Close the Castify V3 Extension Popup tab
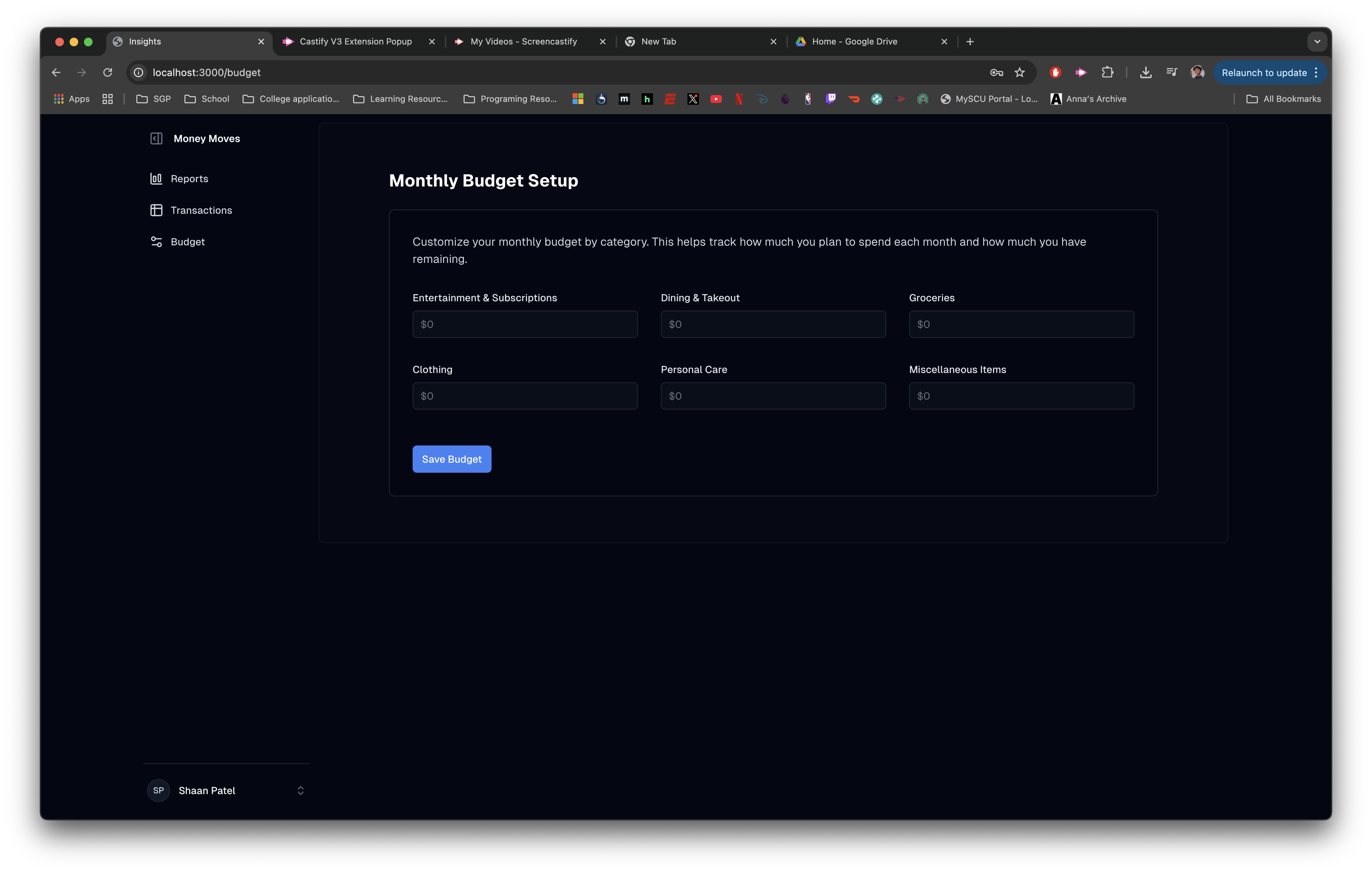The width and height of the screenshot is (1372, 873). (x=432, y=42)
